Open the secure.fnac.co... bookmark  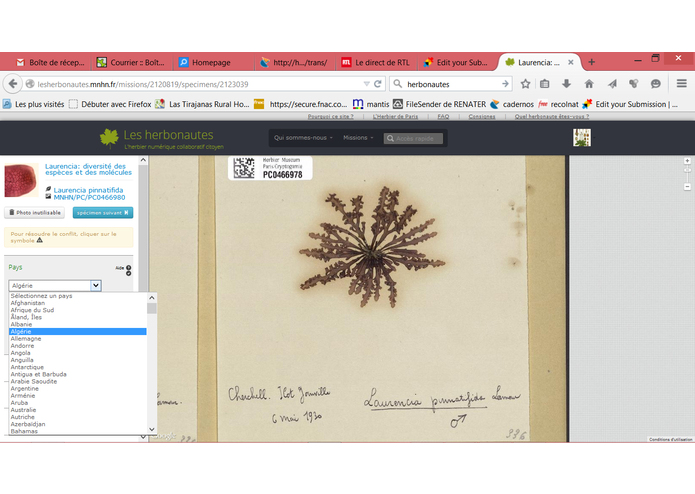[x=301, y=104]
